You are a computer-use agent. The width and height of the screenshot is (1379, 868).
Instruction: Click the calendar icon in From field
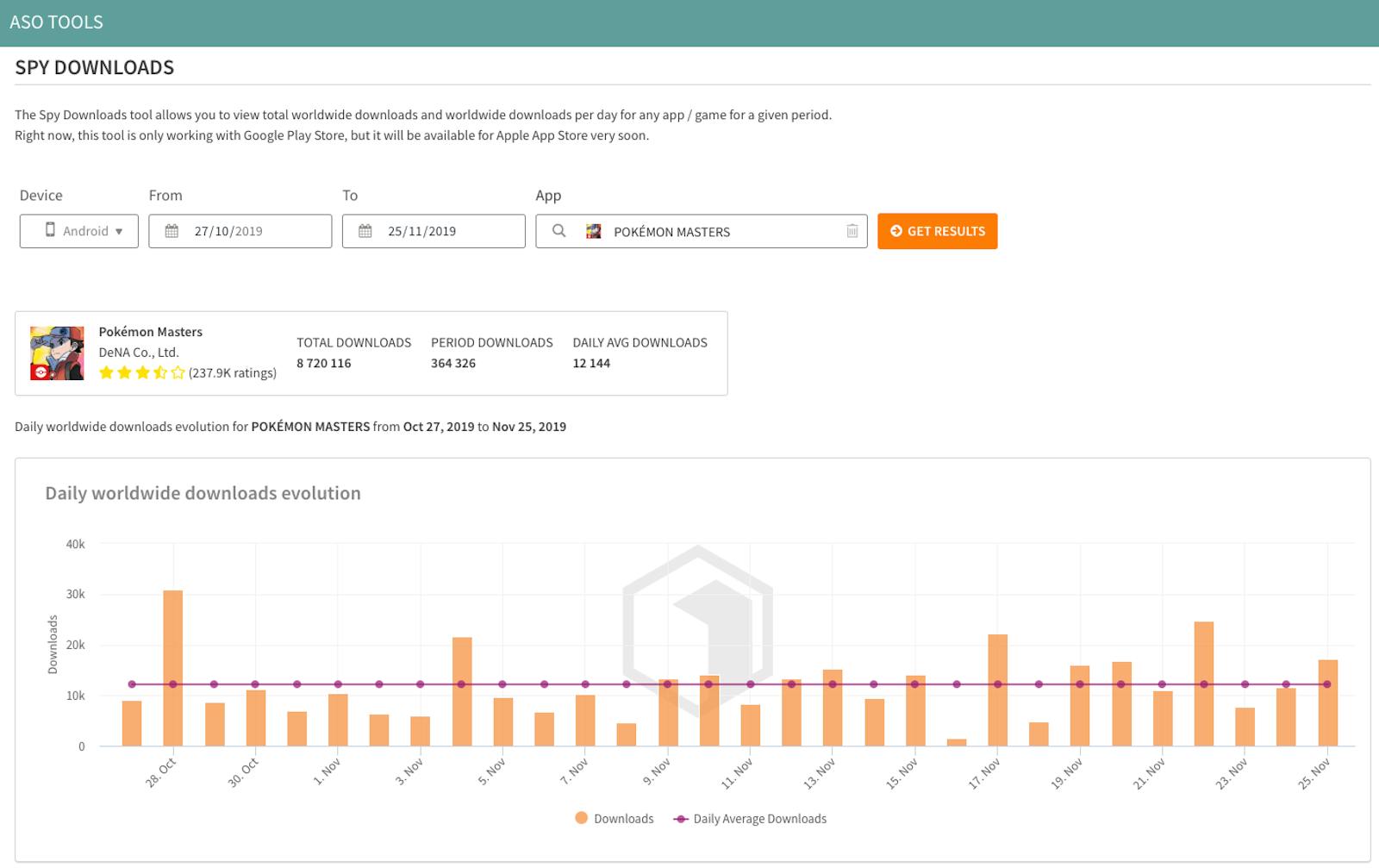pyautogui.click(x=172, y=231)
